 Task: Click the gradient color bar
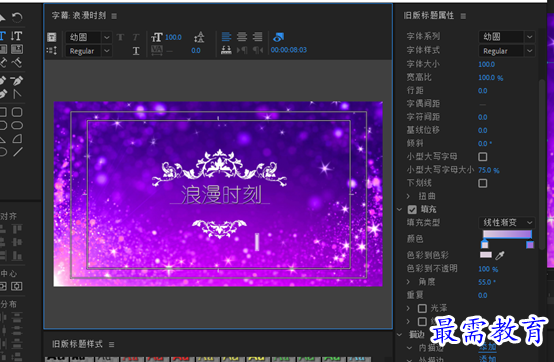507,234
